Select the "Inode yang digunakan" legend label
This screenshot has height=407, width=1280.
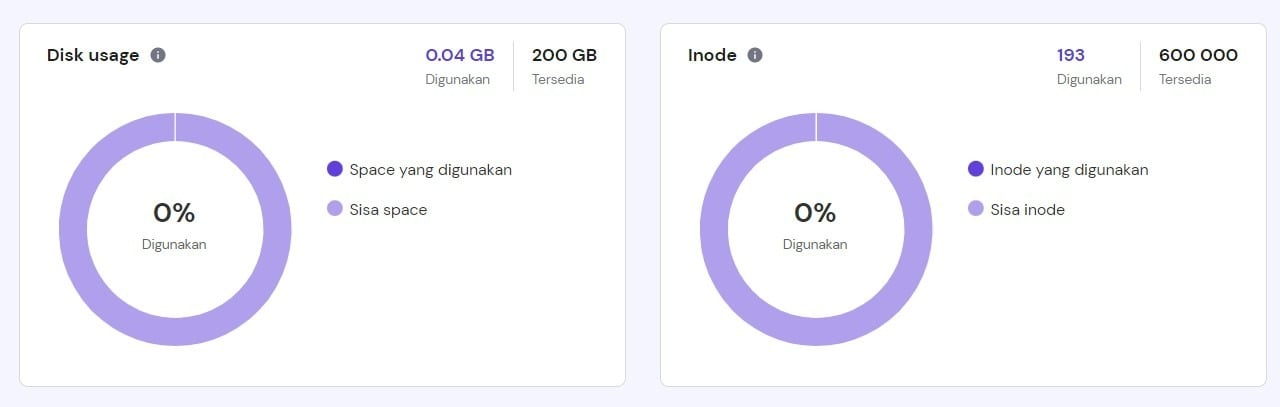click(x=1069, y=170)
